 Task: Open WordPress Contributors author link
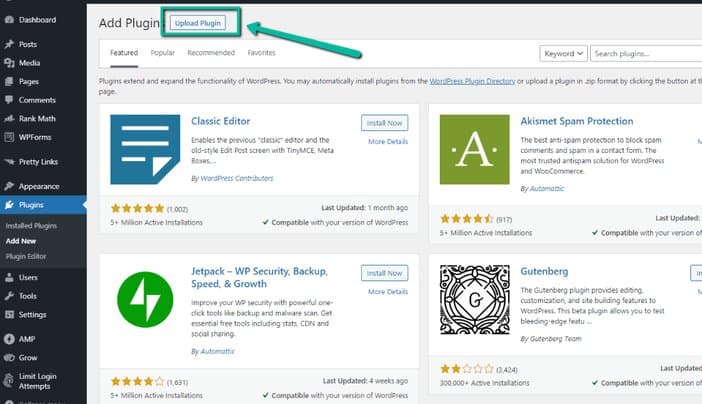[x=236, y=178]
